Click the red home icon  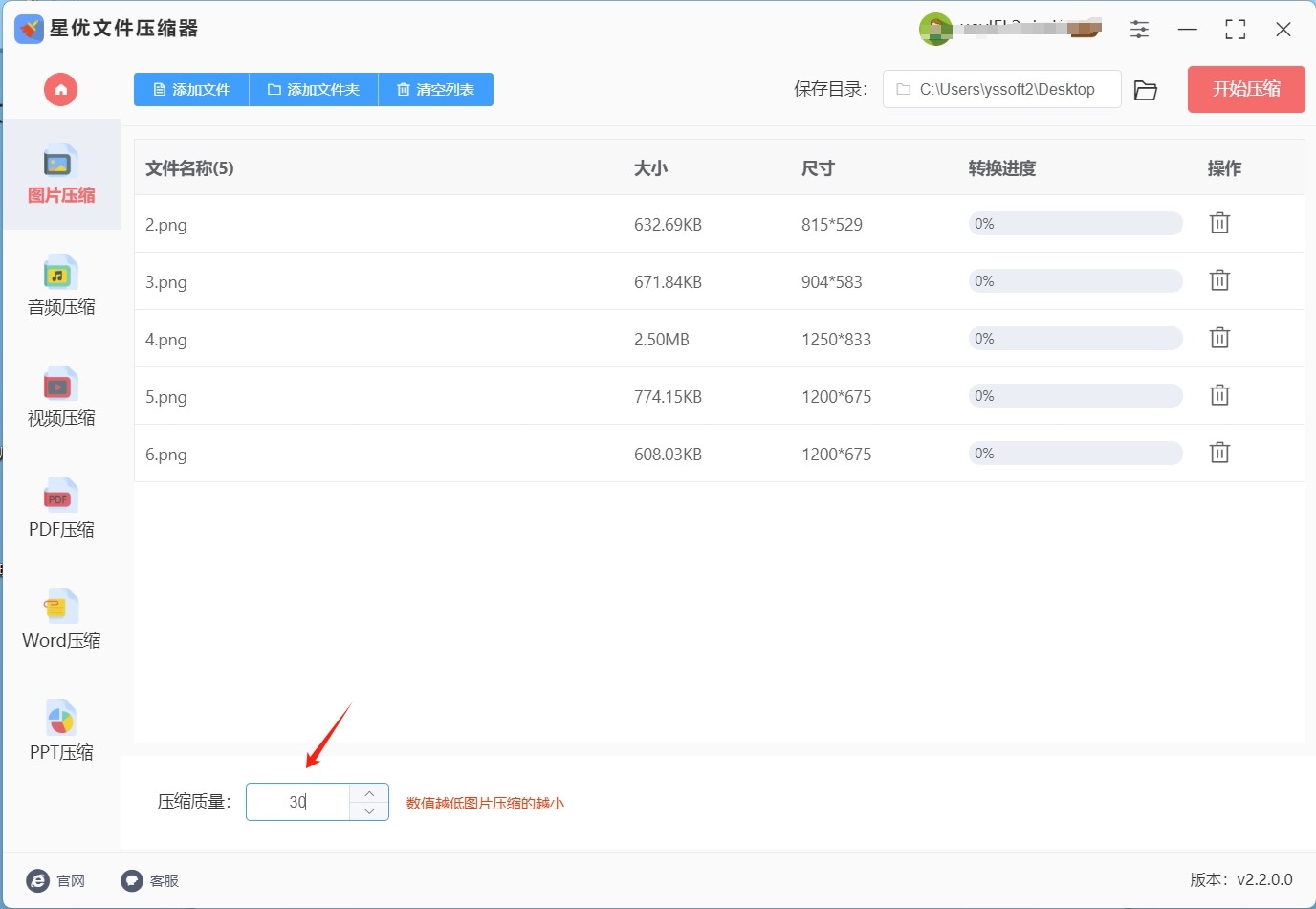click(x=60, y=90)
